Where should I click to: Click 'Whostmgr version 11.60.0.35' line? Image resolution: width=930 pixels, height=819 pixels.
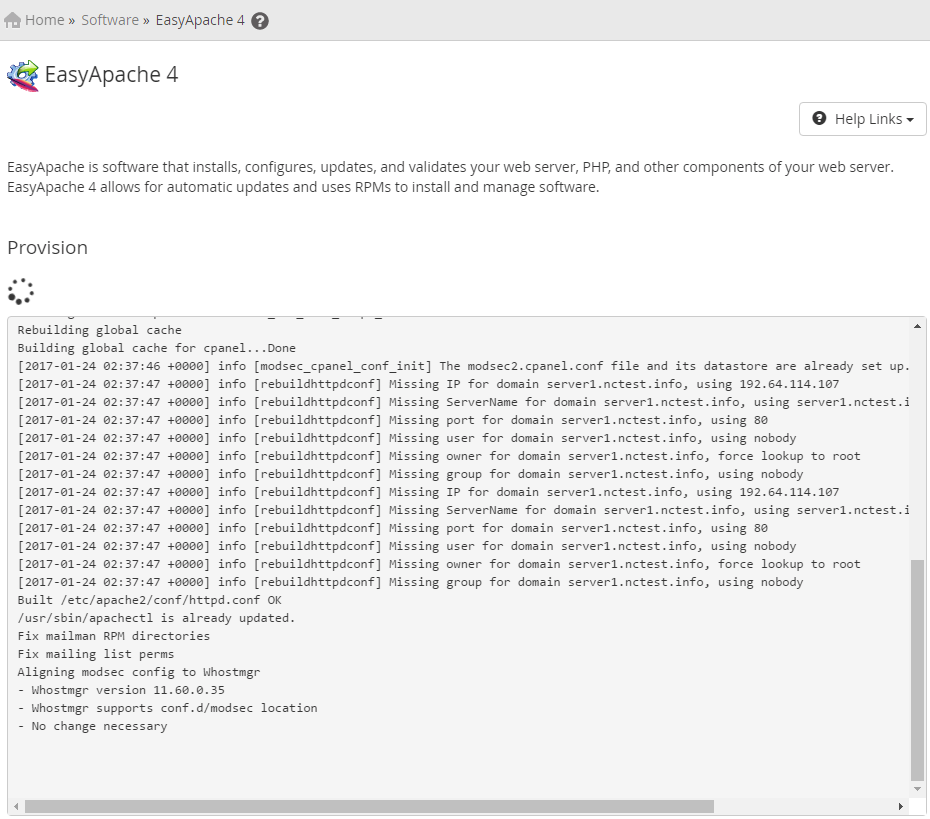point(121,690)
